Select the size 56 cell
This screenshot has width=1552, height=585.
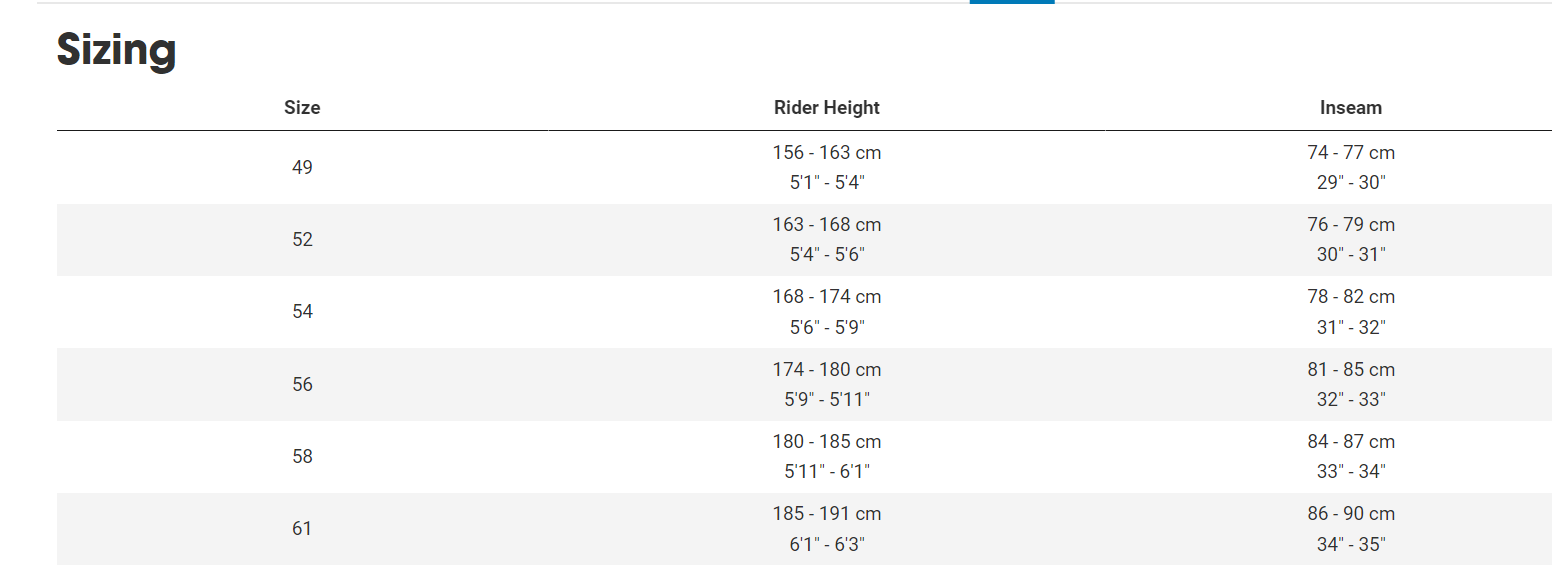coord(302,385)
